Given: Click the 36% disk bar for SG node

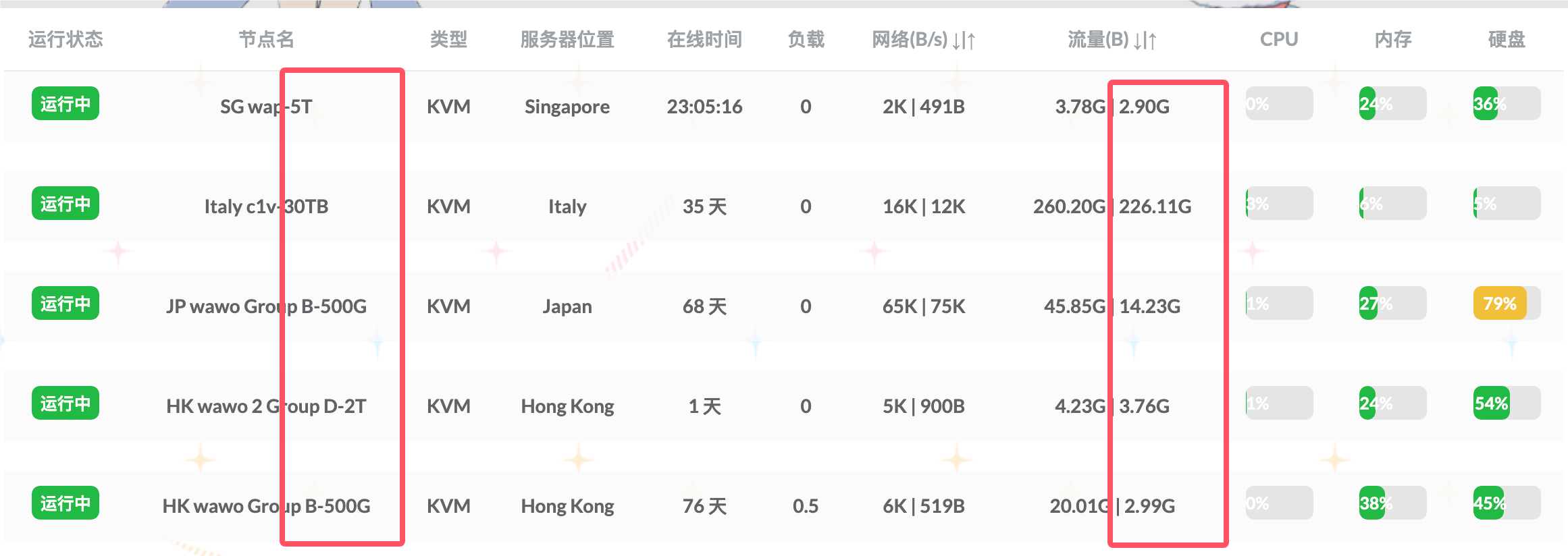Looking at the screenshot, I should click(1506, 104).
